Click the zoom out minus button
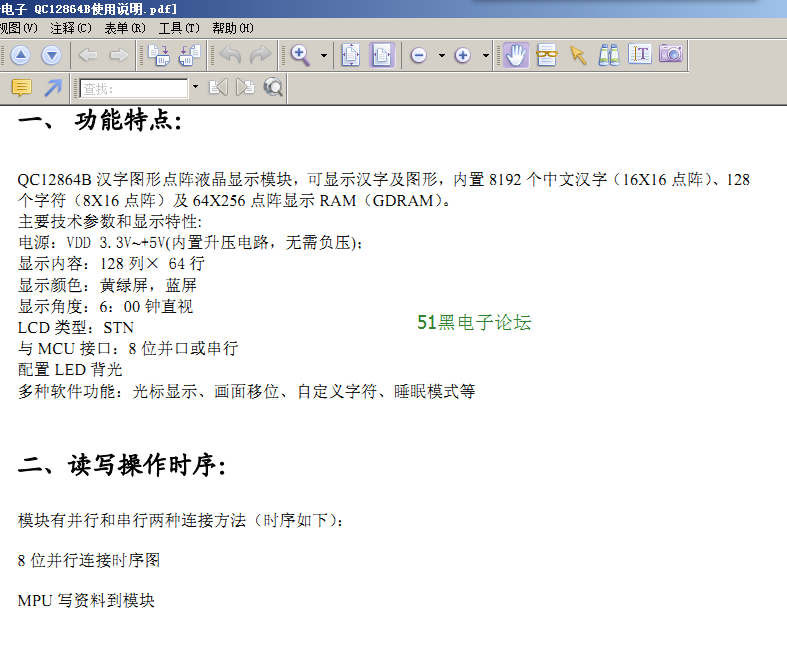The height and width of the screenshot is (668, 787). [419, 55]
